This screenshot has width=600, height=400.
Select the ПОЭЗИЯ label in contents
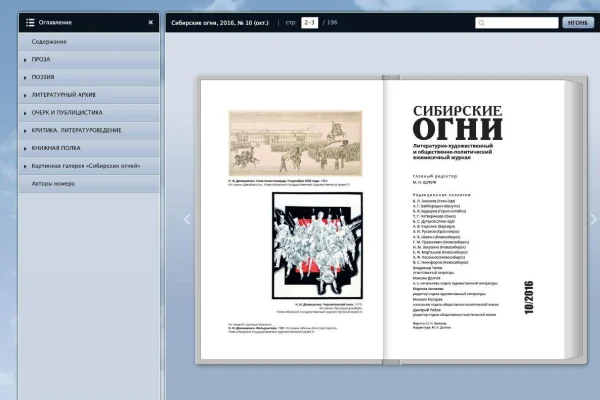pyautogui.click(x=43, y=77)
